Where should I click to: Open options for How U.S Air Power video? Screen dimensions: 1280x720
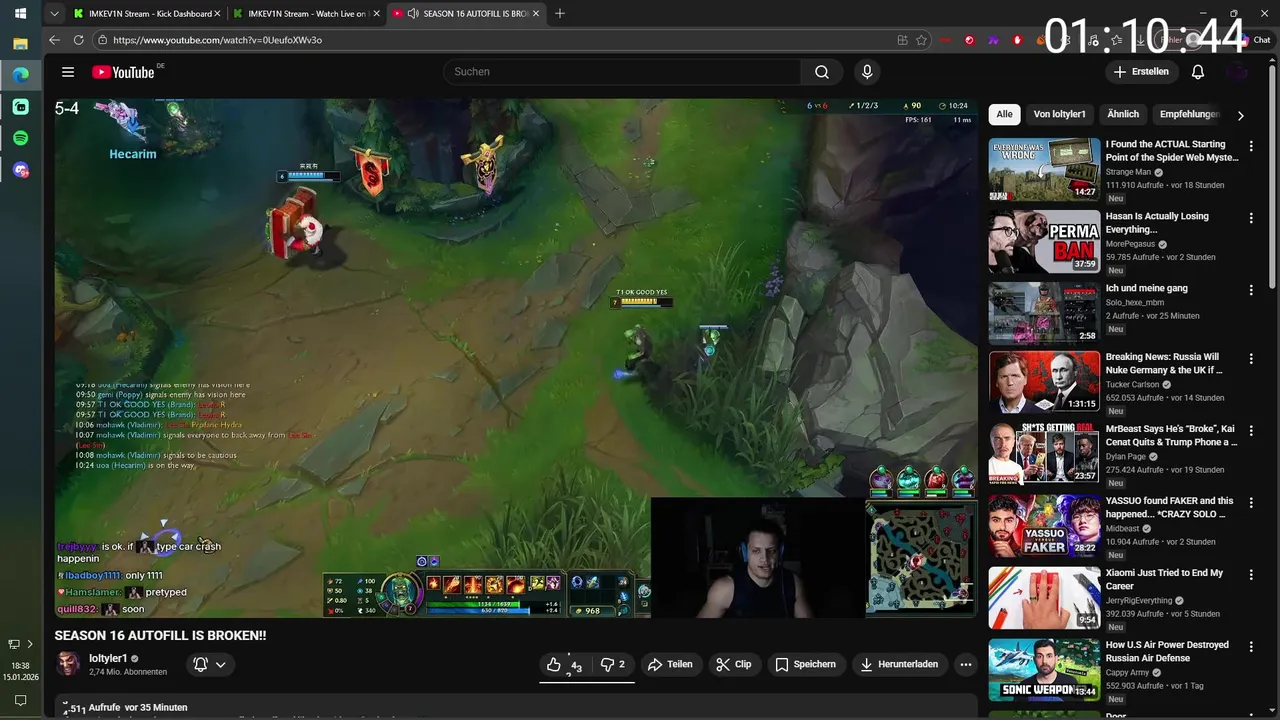click(x=1250, y=646)
